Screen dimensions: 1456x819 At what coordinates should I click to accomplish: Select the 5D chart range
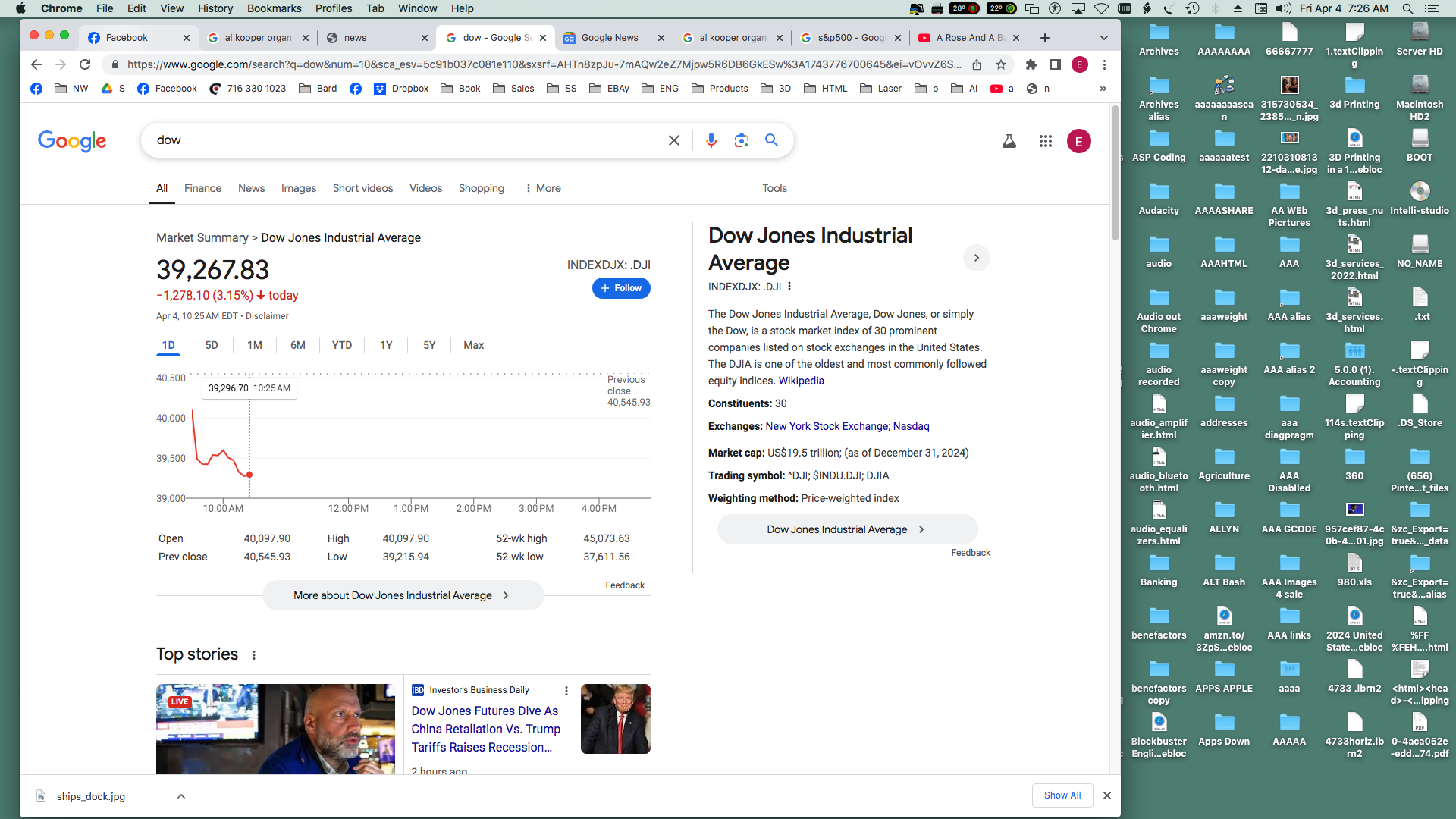tap(211, 345)
